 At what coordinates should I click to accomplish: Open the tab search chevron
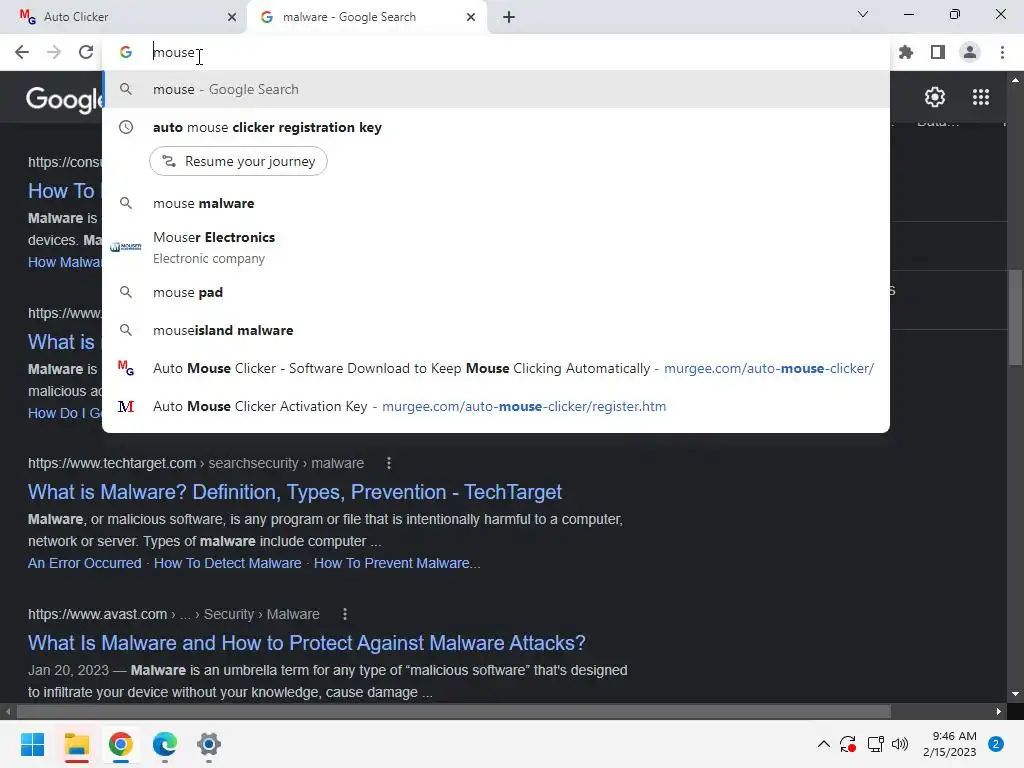863,14
